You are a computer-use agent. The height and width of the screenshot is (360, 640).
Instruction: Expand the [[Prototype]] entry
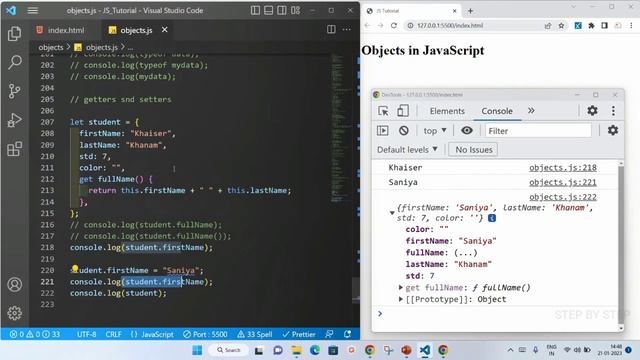coord(401,299)
